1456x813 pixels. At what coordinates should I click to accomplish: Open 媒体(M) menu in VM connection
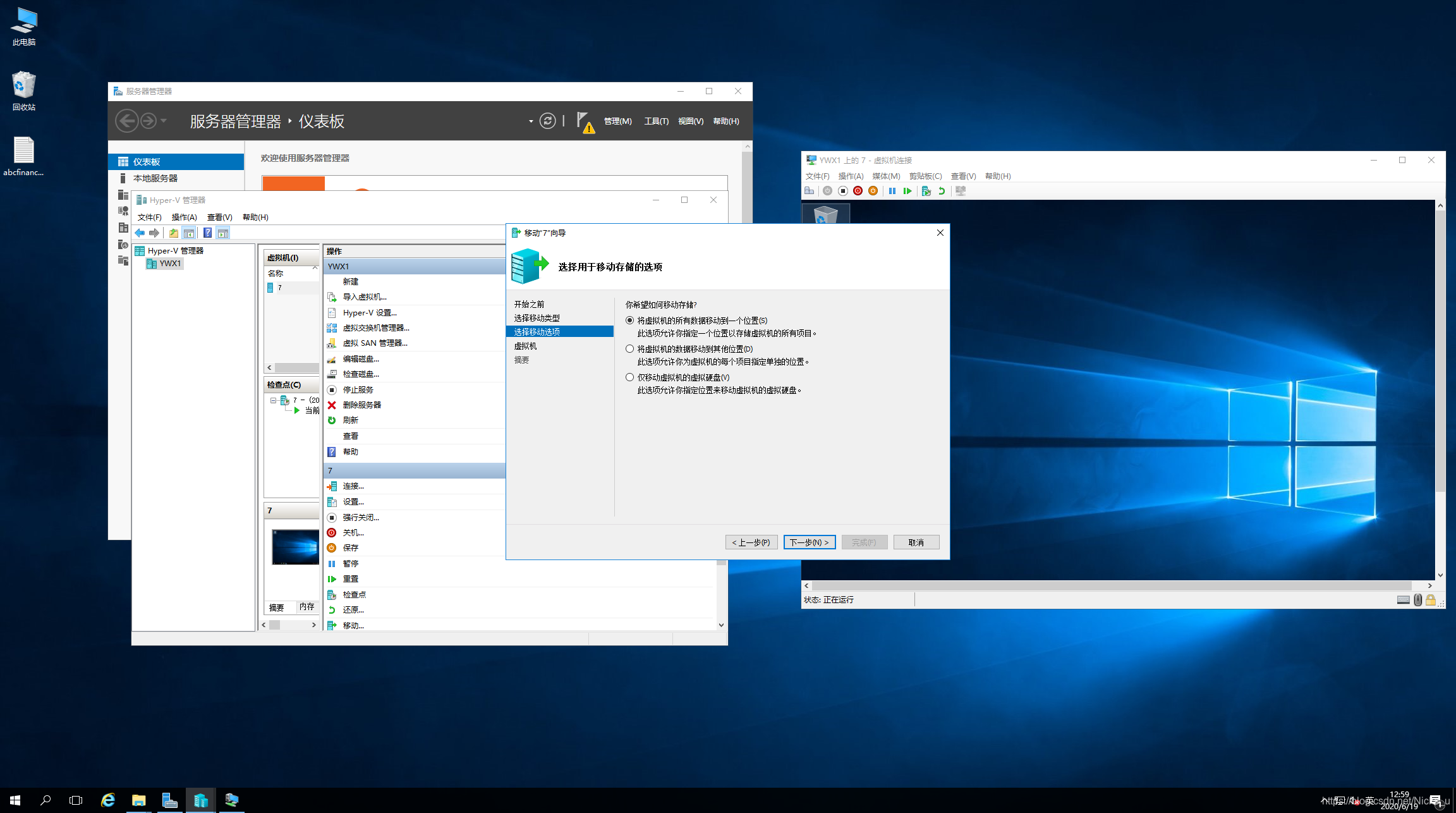point(885,176)
